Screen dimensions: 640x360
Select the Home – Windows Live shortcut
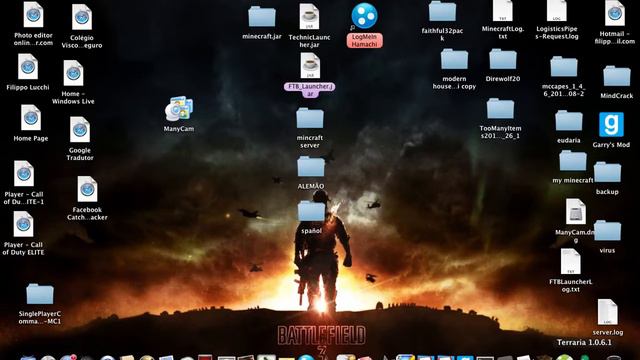[73, 73]
